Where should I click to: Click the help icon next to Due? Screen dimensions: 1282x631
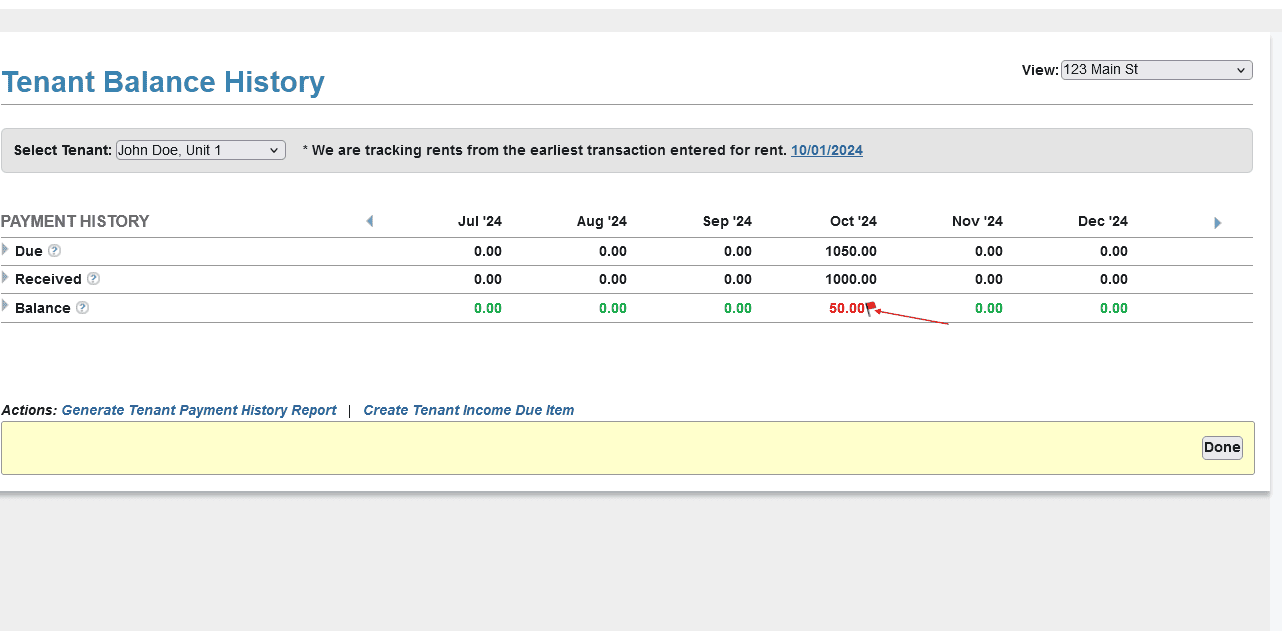pos(55,251)
